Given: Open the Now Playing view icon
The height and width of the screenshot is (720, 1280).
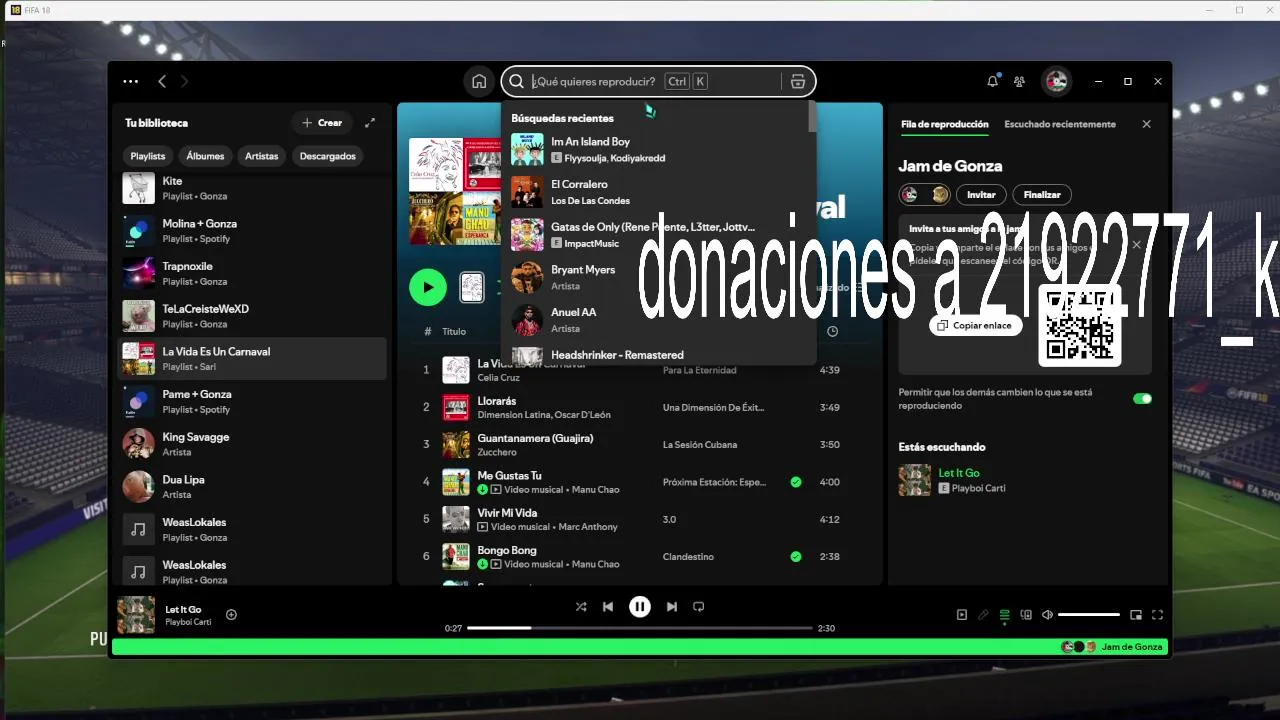Looking at the screenshot, I should 962,615.
